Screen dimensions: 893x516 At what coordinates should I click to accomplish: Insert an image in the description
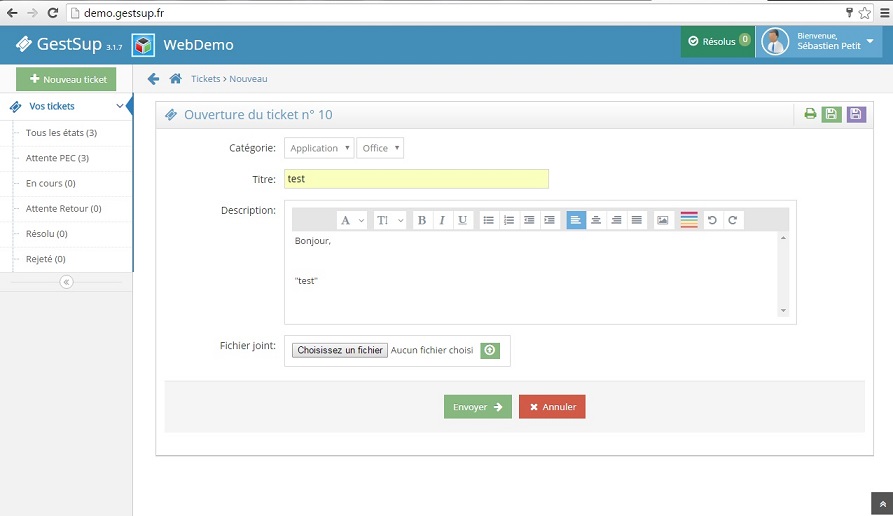pyautogui.click(x=662, y=220)
